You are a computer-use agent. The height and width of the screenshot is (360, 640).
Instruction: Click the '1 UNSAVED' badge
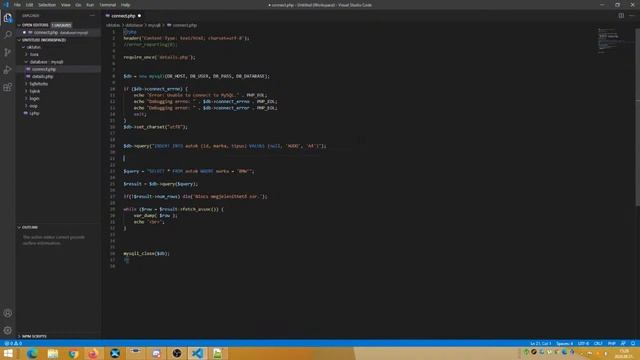61,25
